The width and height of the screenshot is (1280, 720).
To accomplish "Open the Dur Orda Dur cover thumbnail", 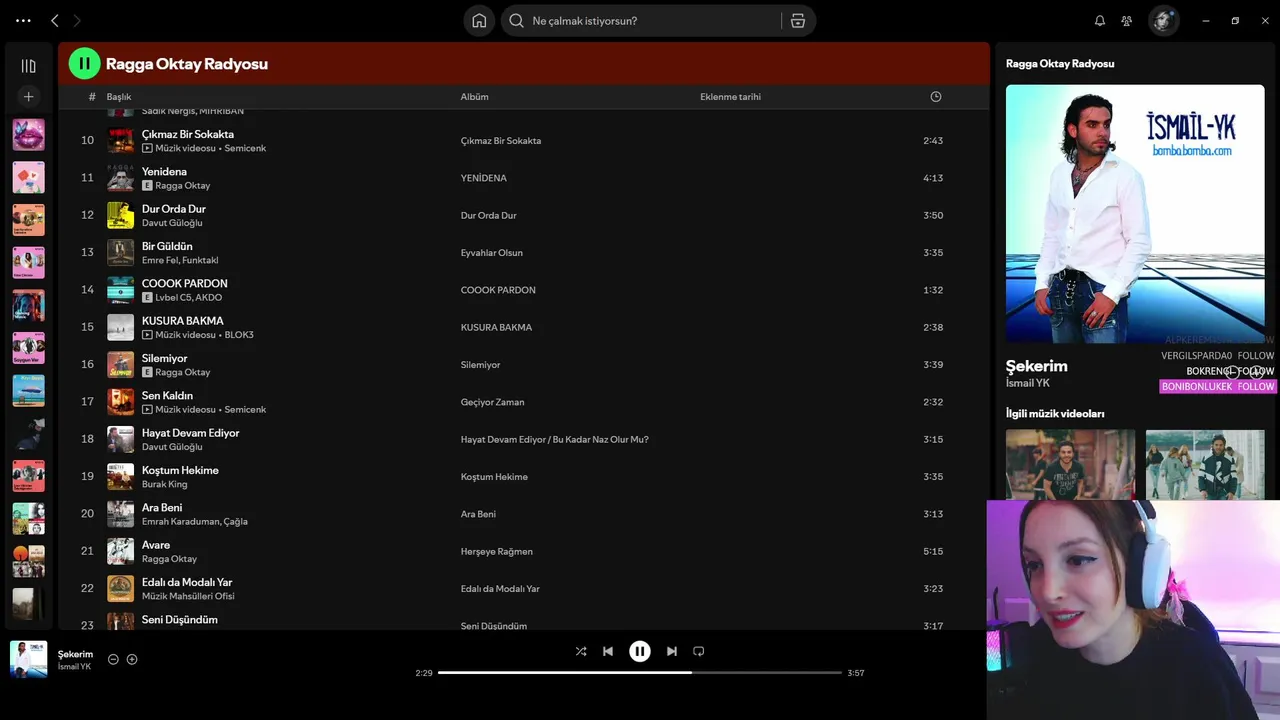I will coord(120,215).
